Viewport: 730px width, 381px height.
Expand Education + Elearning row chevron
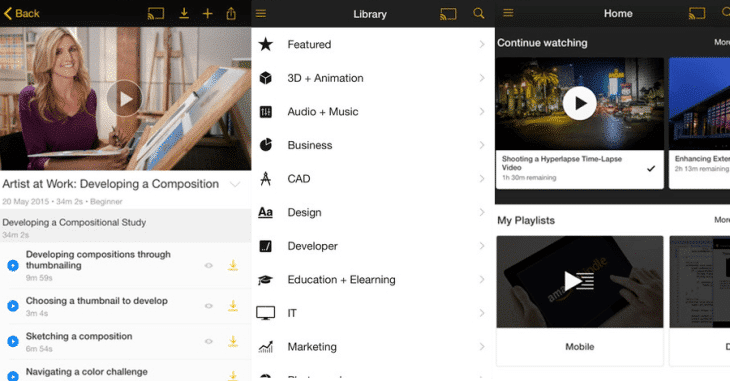pyautogui.click(x=482, y=279)
